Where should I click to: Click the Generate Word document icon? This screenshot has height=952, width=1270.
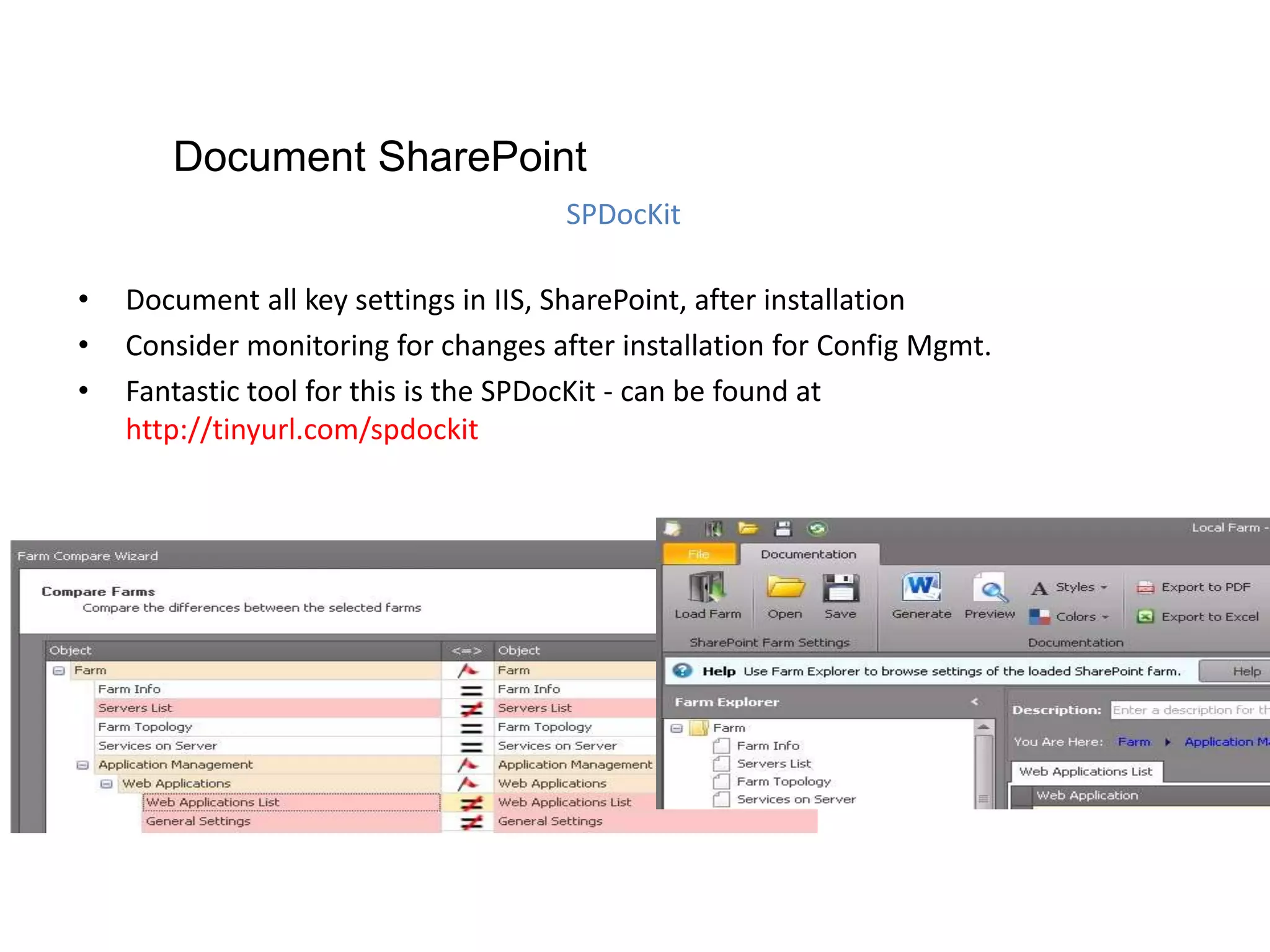[x=921, y=587]
